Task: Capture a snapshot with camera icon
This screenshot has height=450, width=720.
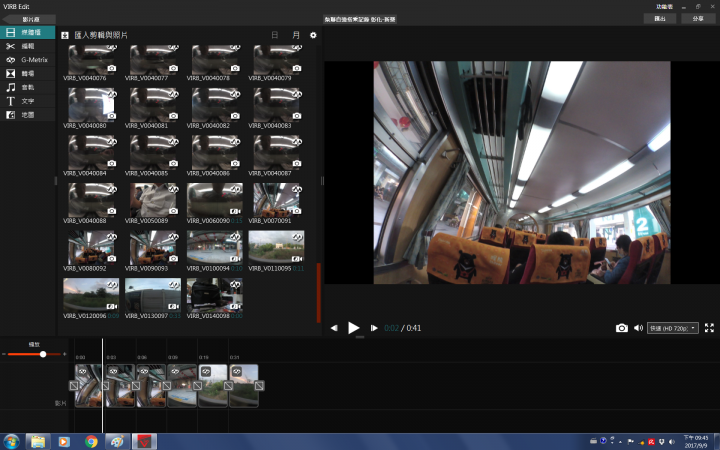Action: click(622, 328)
